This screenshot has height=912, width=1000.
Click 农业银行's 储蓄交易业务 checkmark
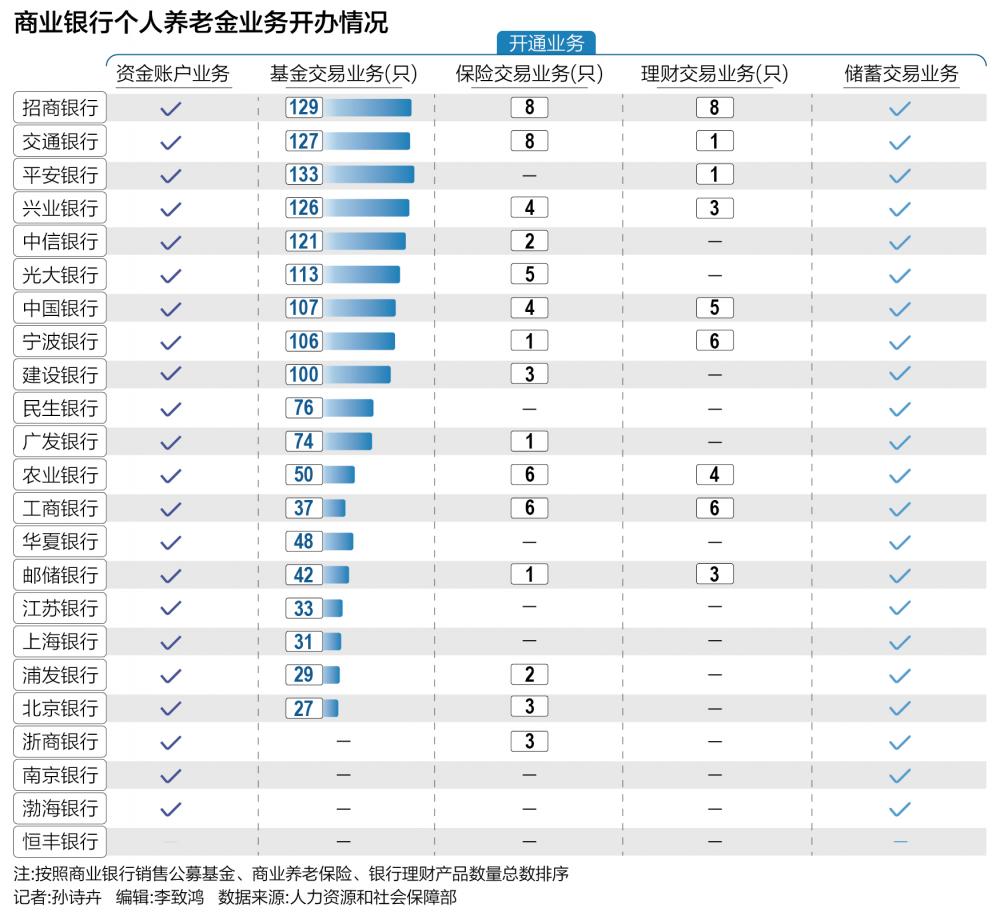click(x=900, y=476)
